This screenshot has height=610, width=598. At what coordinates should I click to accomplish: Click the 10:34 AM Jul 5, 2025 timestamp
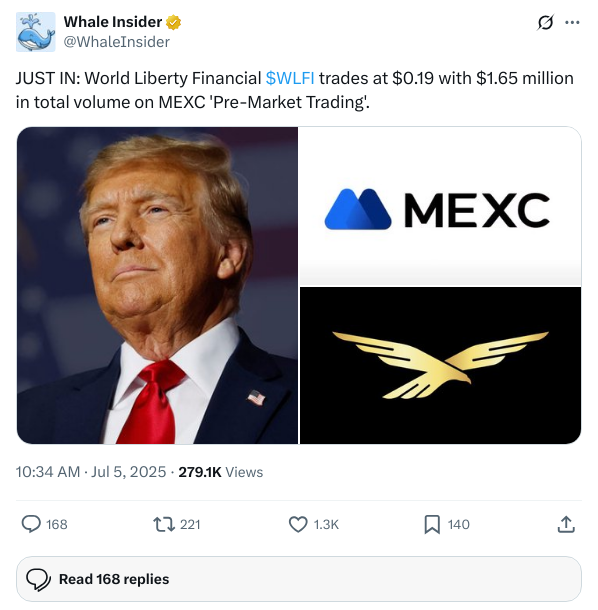pos(91,472)
